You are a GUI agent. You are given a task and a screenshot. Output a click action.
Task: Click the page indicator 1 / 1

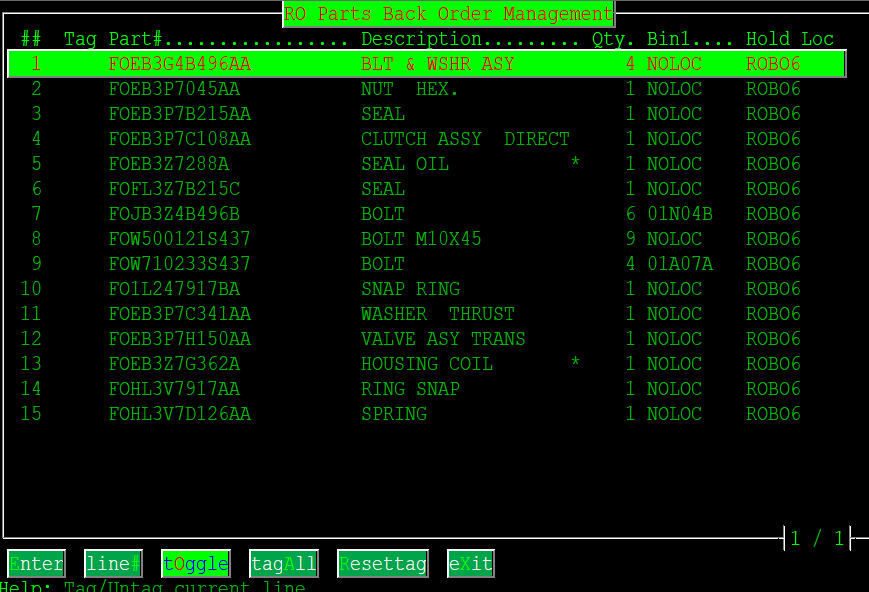[817, 538]
